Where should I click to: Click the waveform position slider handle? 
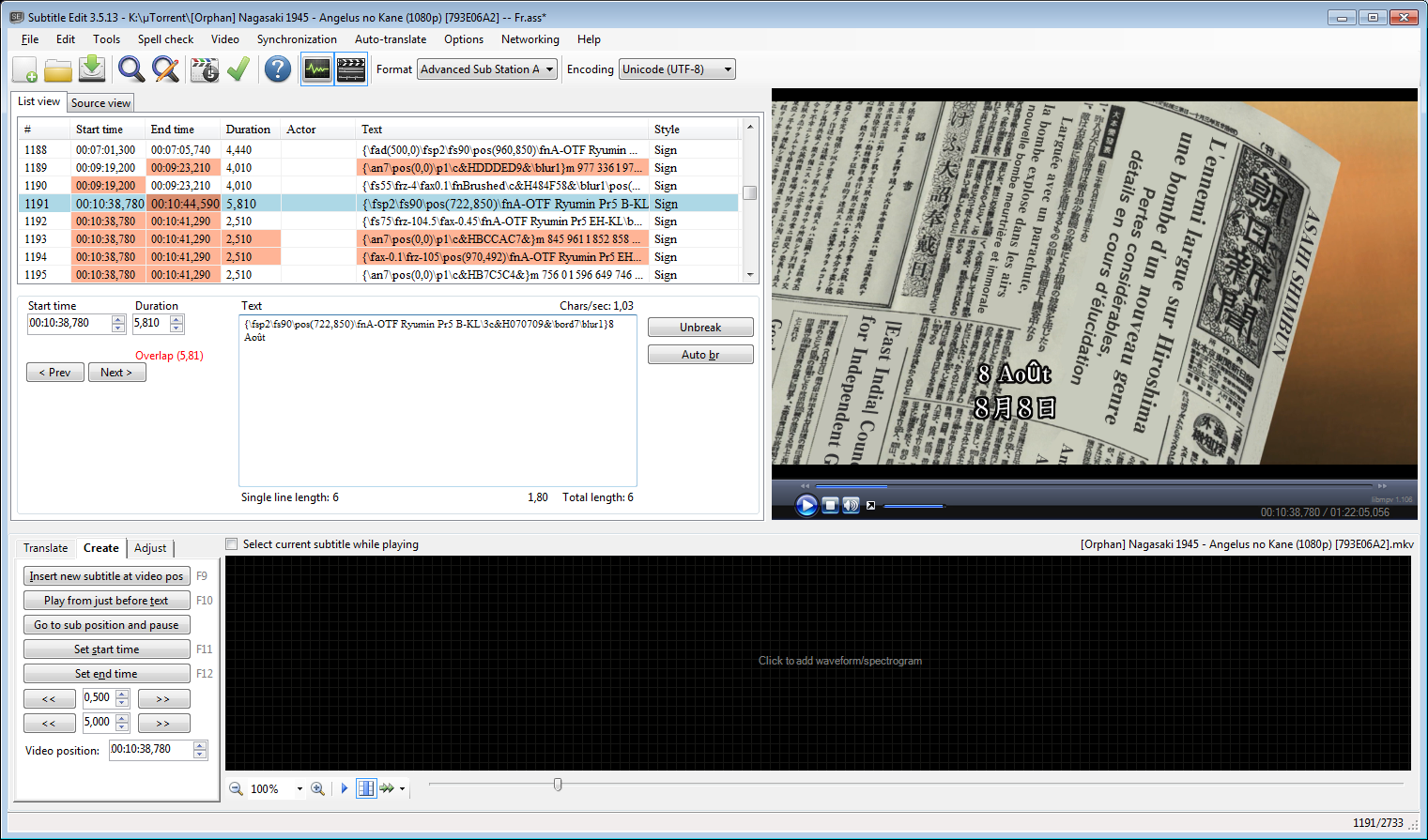tap(558, 785)
